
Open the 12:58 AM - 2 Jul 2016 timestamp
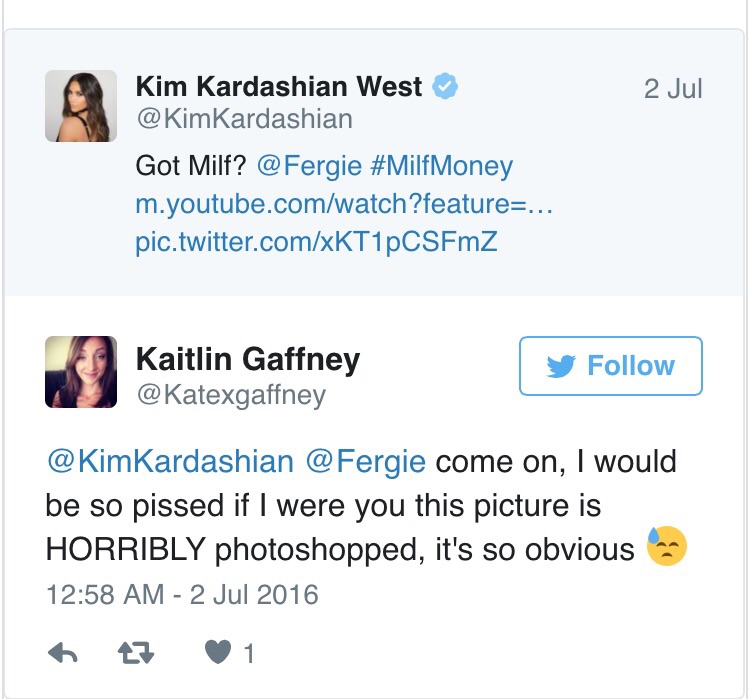tap(182, 594)
